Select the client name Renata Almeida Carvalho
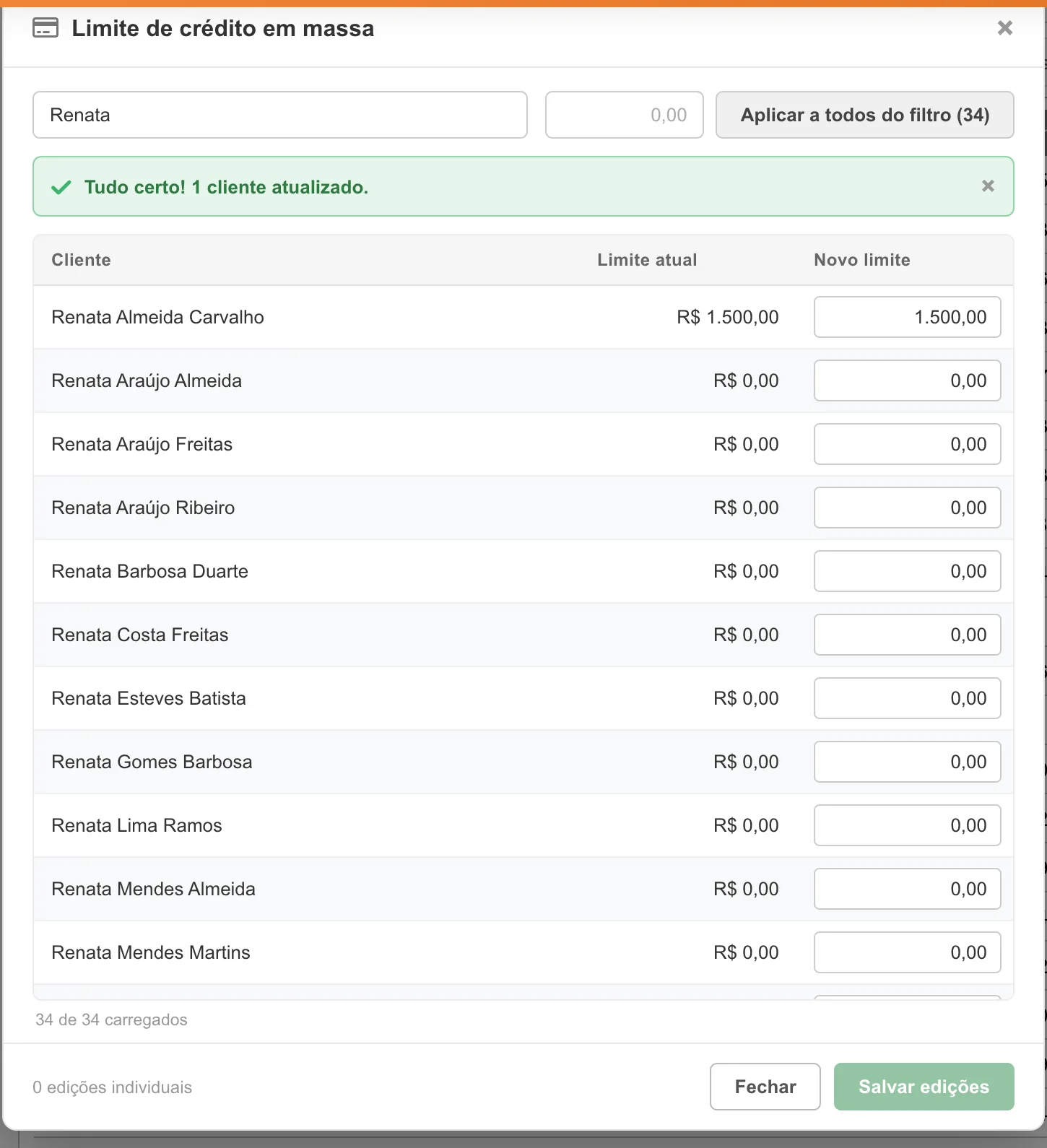Viewport: 1047px width, 1148px height. pyautogui.click(x=157, y=317)
